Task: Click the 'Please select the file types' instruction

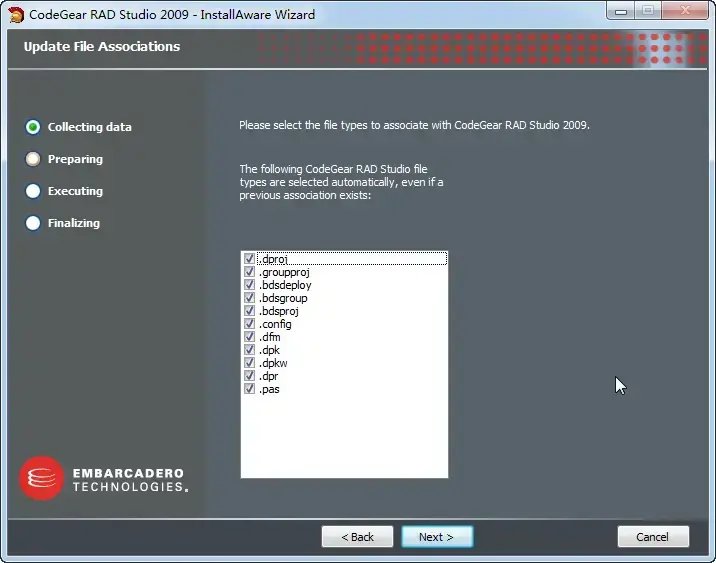Action: (x=414, y=125)
